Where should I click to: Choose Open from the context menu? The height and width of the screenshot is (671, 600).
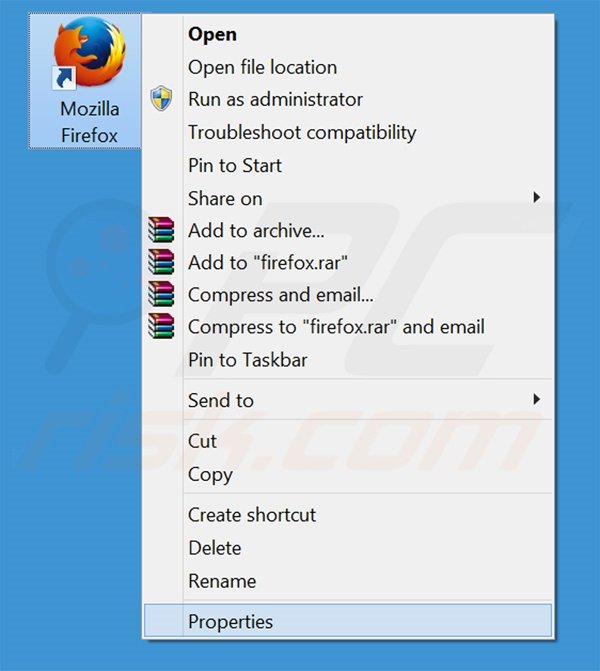pyautogui.click(x=211, y=34)
